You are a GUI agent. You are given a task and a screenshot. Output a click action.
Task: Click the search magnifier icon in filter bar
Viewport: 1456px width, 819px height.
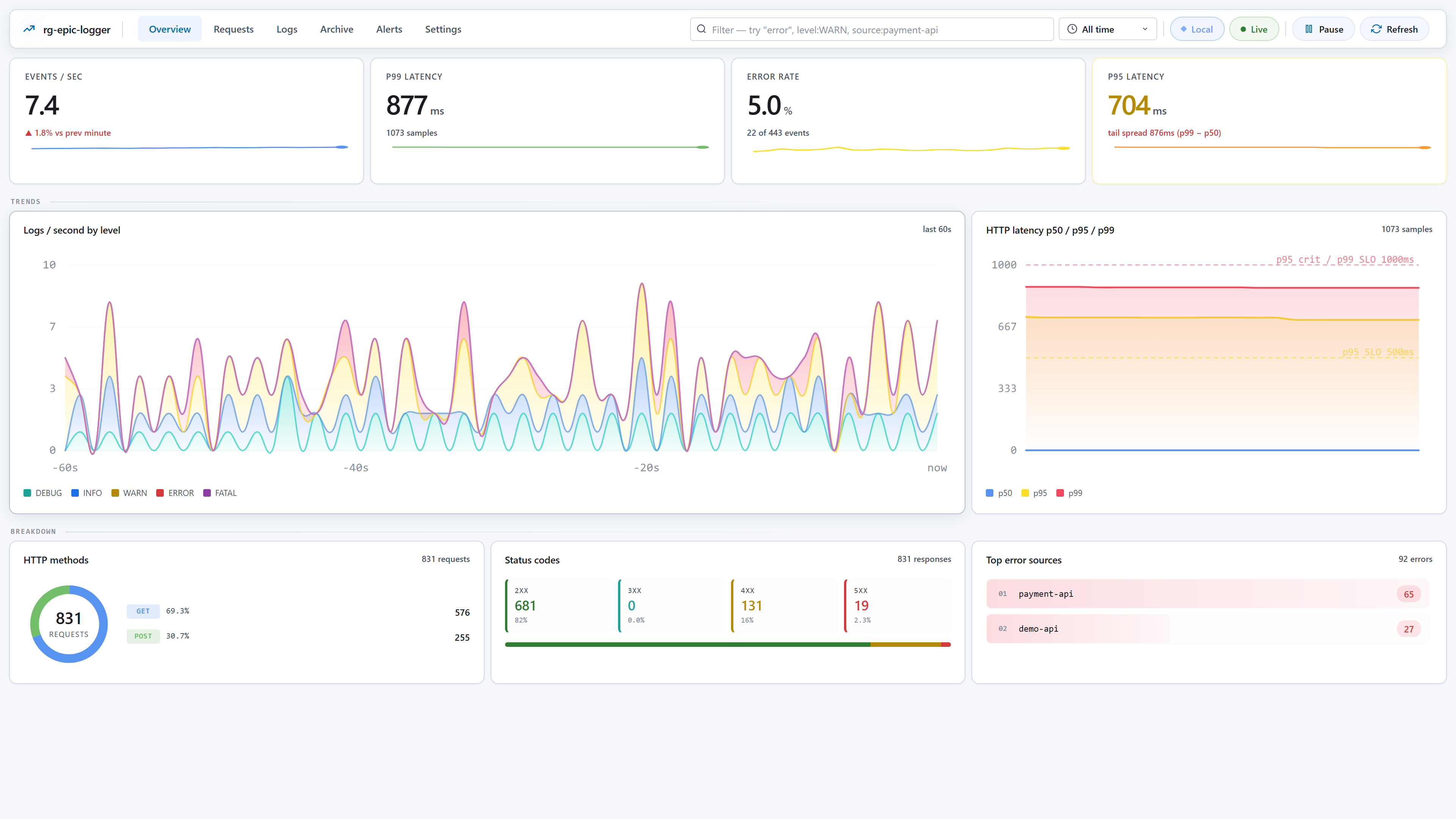701,30
